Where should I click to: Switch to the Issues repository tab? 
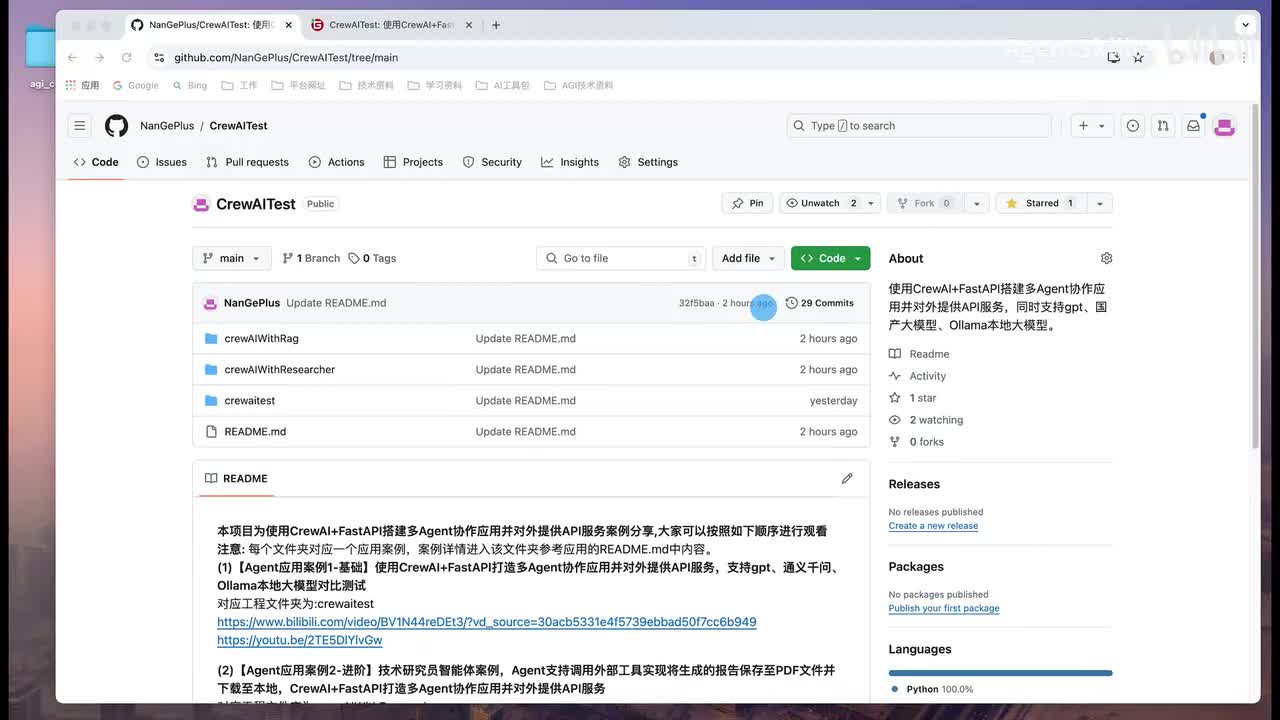click(x=162, y=162)
